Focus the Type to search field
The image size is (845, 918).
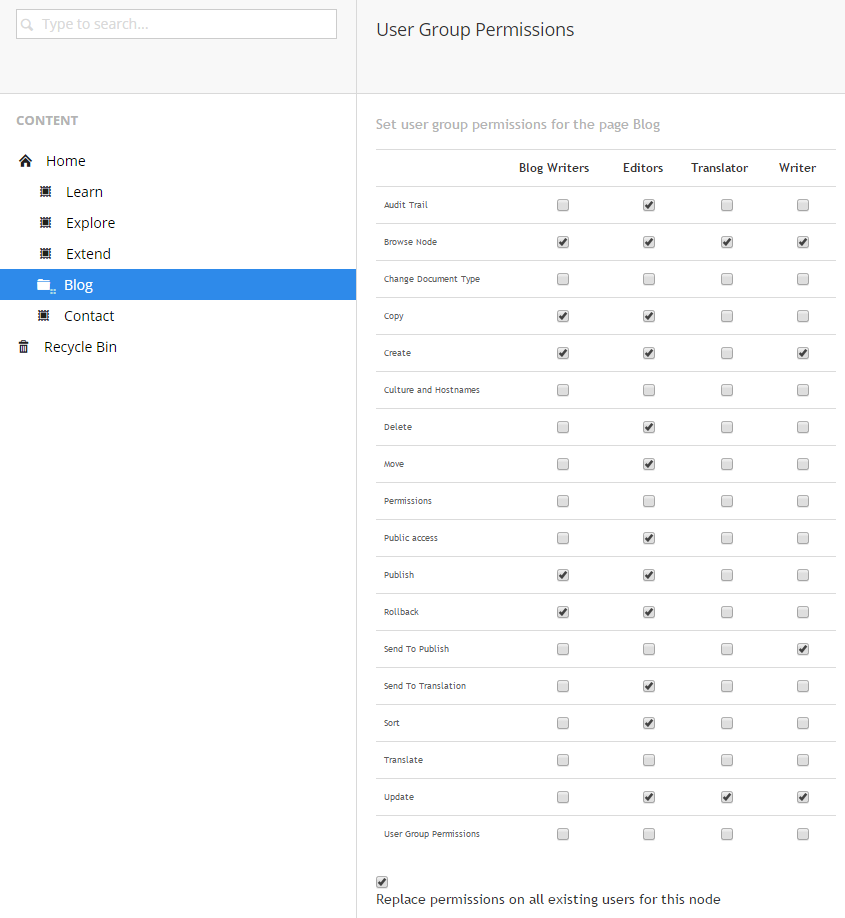click(x=176, y=24)
